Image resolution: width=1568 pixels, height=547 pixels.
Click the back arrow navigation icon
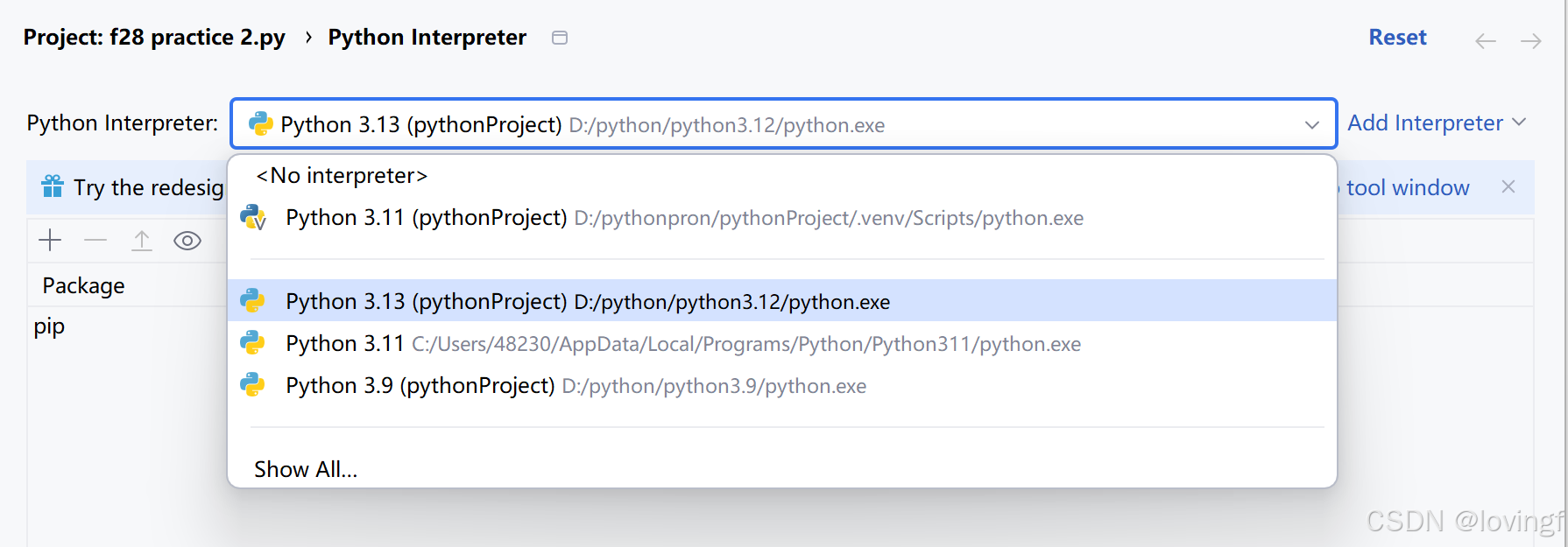[x=1485, y=41]
